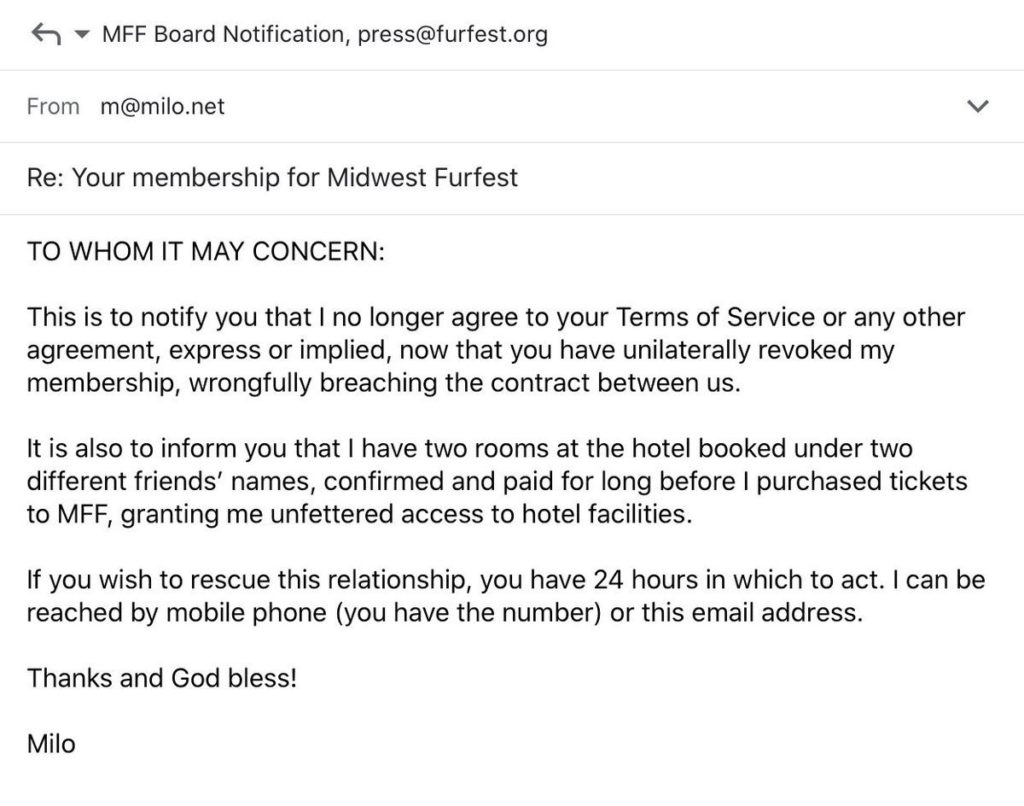Select sender address m@milo.net

pos(163,106)
